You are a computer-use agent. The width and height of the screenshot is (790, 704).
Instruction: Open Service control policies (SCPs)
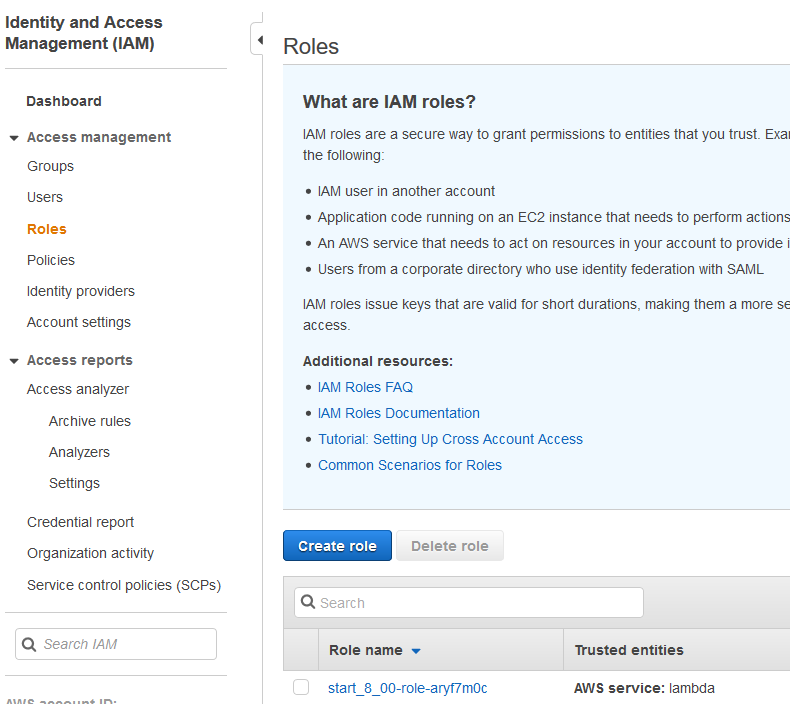(x=124, y=585)
